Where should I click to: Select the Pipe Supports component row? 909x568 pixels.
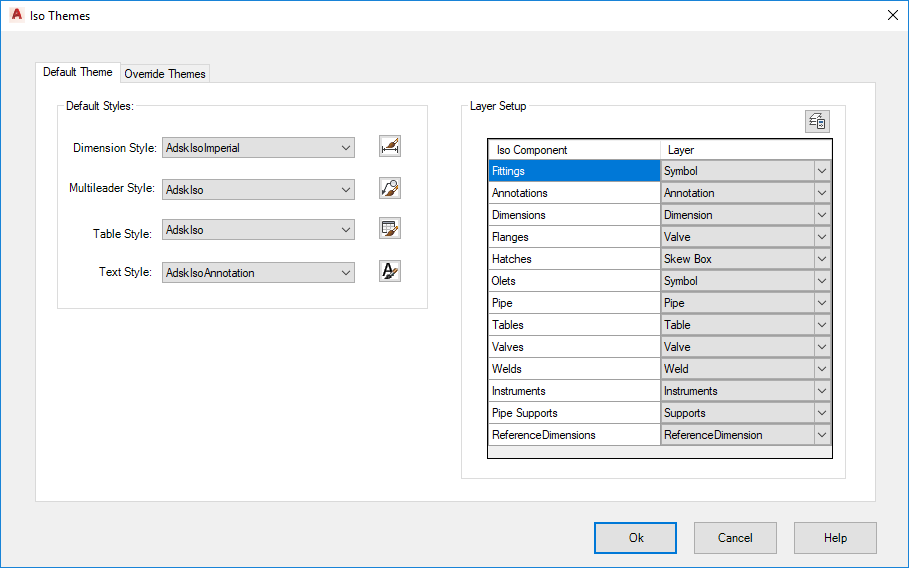[x=573, y=413]
